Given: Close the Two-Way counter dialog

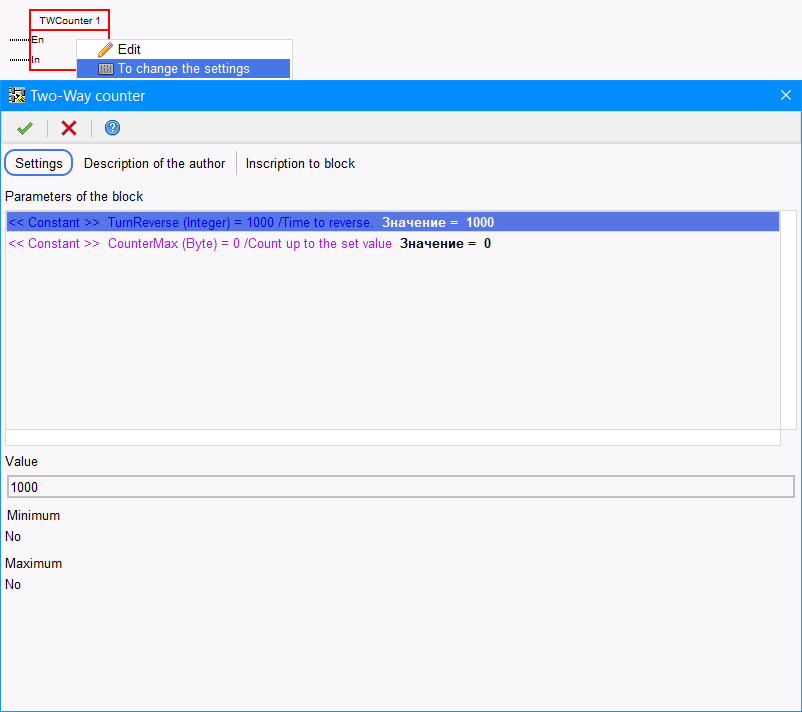Looking at the screenshot, I should pos(785,96).
